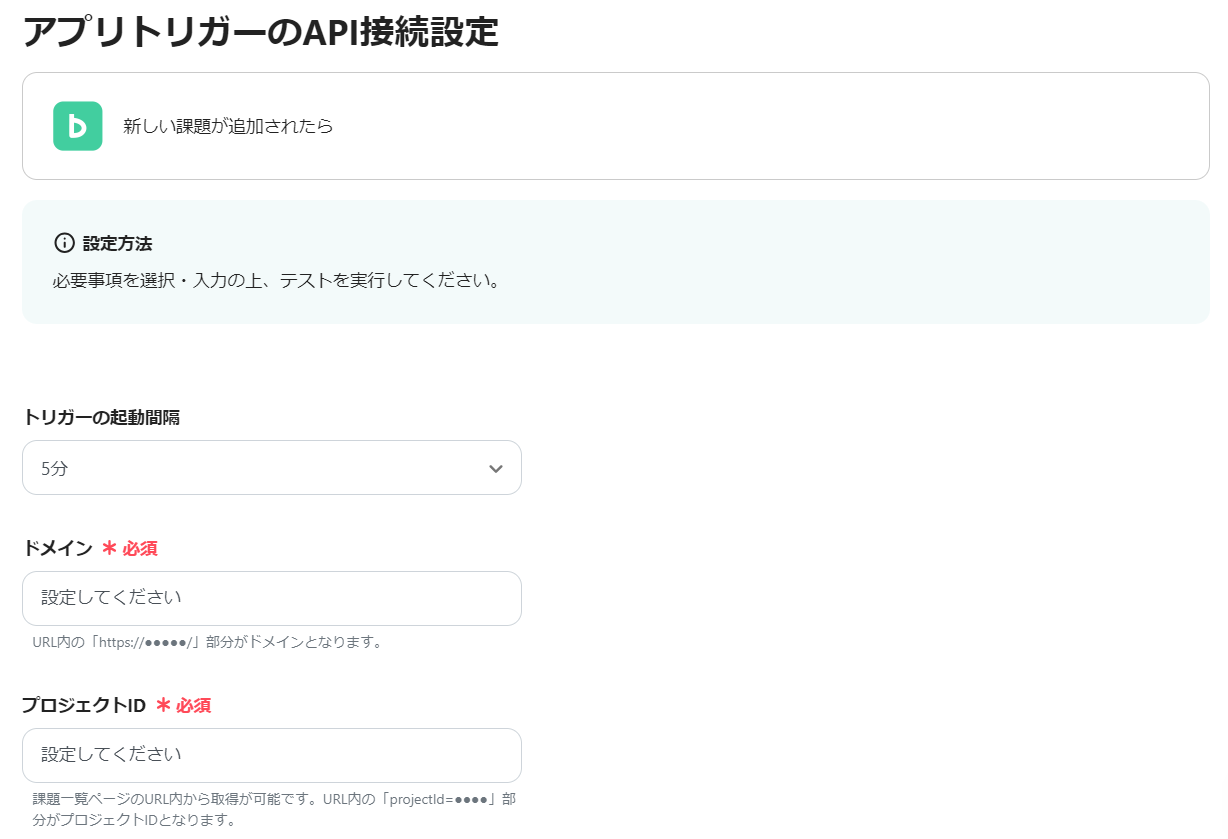Viewport: 1228px width, 839px height.
Task: Click the ドメイン field label
Action: tap(57, 548)
